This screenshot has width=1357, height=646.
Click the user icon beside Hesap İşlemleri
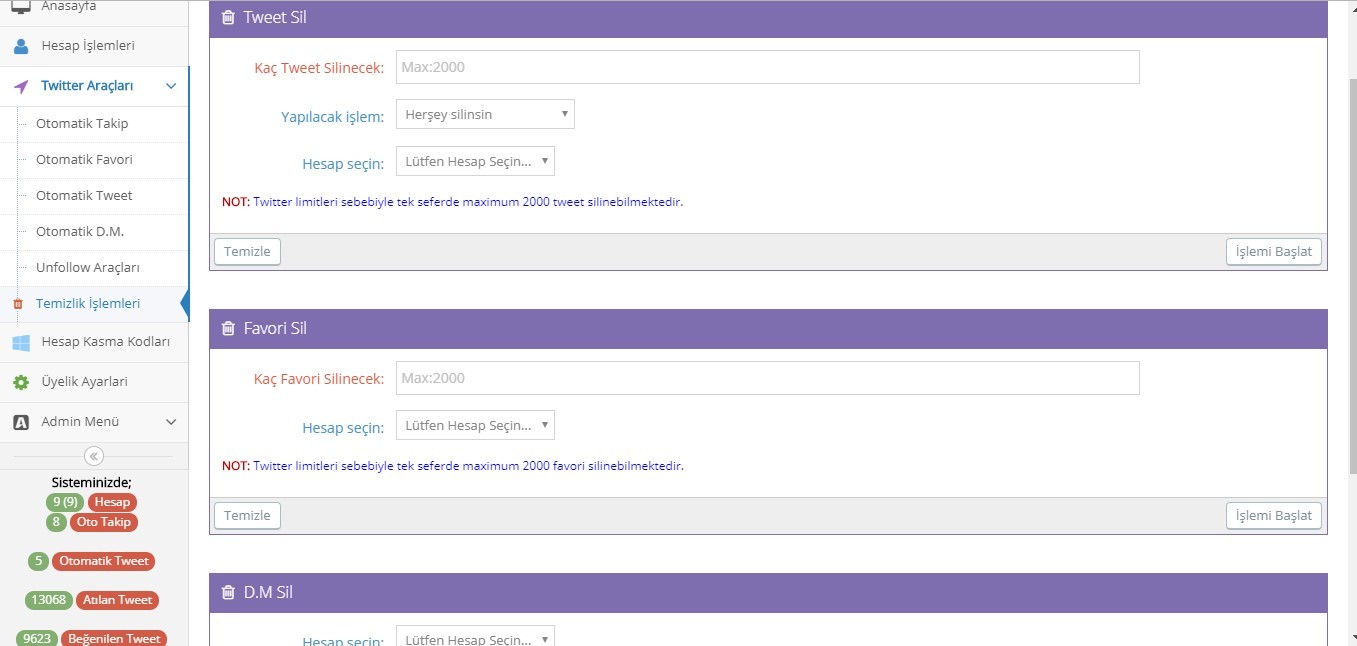[x=21, y=46]
